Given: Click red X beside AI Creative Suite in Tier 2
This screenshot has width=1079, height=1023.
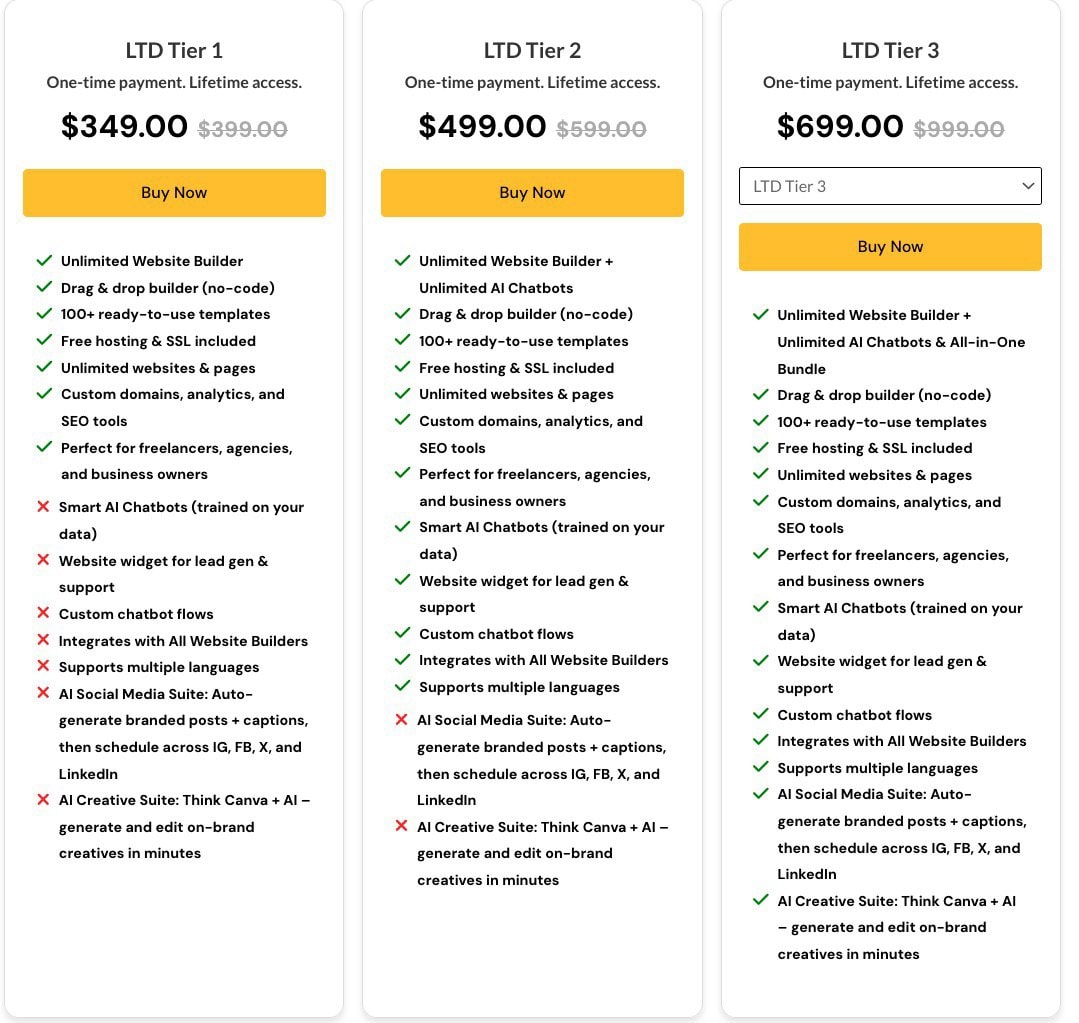Looking at the screenshot, I should [401, 826].
